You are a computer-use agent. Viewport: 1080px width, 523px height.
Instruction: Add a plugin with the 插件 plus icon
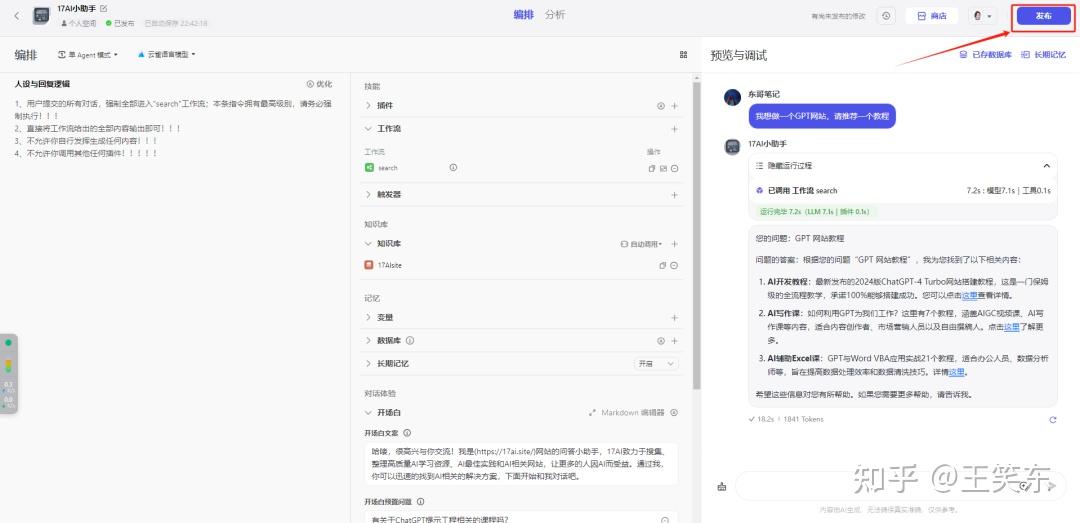point(674,106)
